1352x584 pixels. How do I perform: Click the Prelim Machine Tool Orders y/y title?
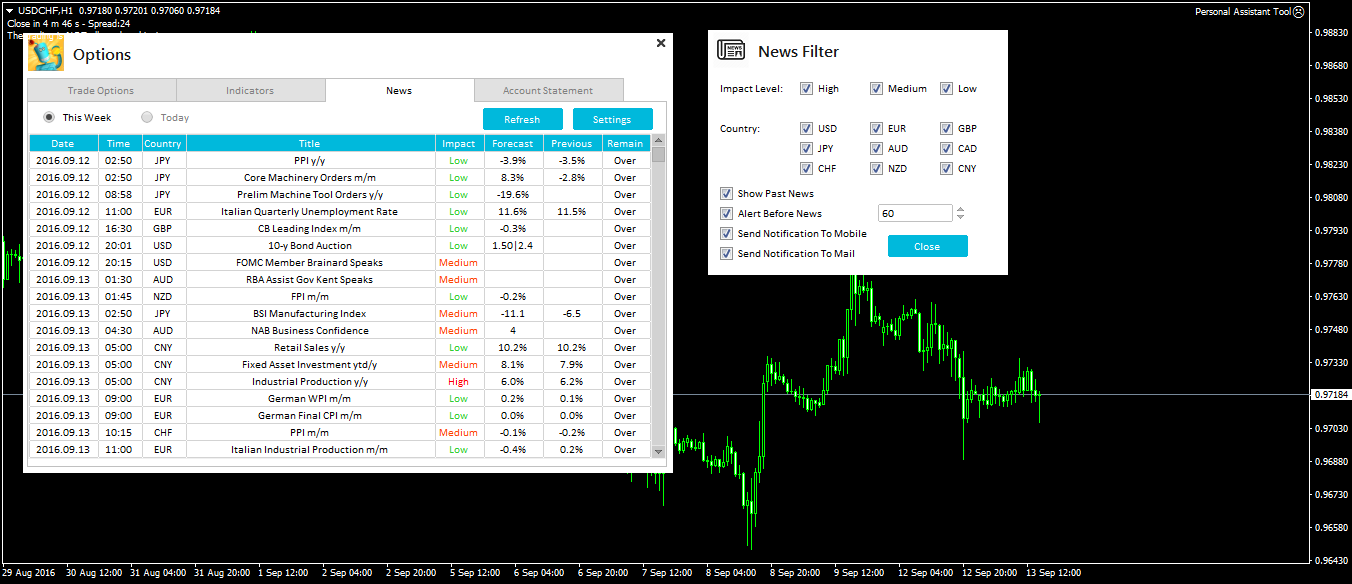pyautogui.click(x=310, y=194)
